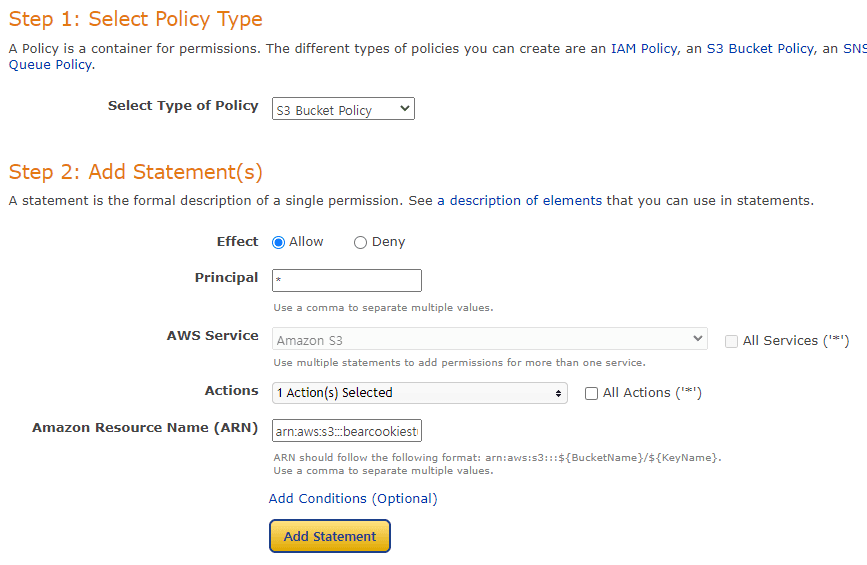Click the Amazon Resource Name input field
The width and height of the screenshot is (867, 565).
[347, 431]
